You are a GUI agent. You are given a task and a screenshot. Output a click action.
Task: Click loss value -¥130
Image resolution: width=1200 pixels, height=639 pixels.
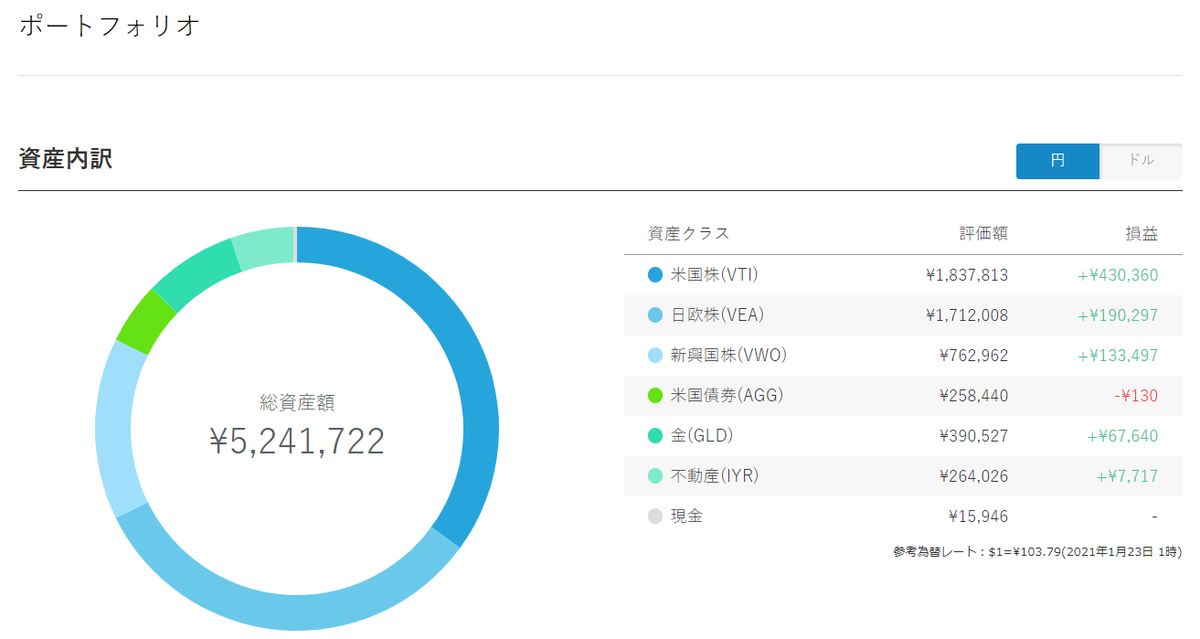(1136, 396)
